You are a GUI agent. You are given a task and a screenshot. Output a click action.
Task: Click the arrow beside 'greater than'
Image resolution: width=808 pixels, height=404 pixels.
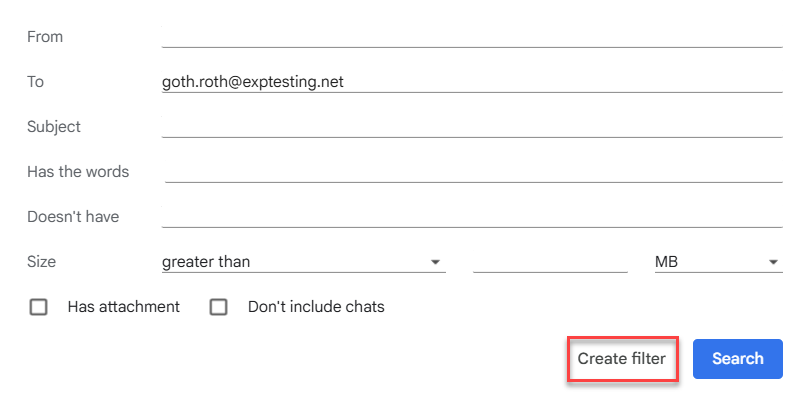click(x=436, y=262)
